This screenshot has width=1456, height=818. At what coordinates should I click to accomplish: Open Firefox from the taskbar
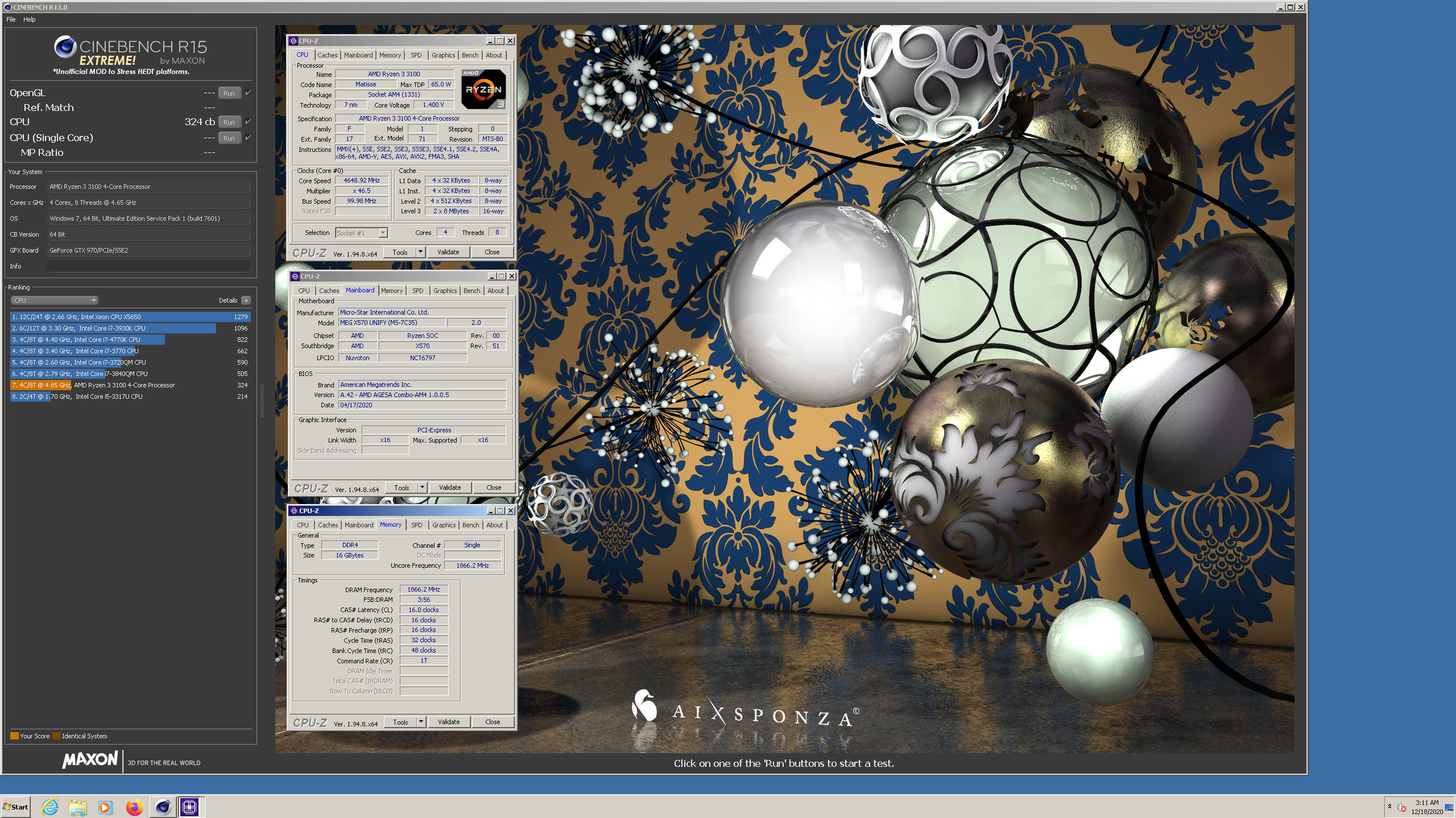134,807
